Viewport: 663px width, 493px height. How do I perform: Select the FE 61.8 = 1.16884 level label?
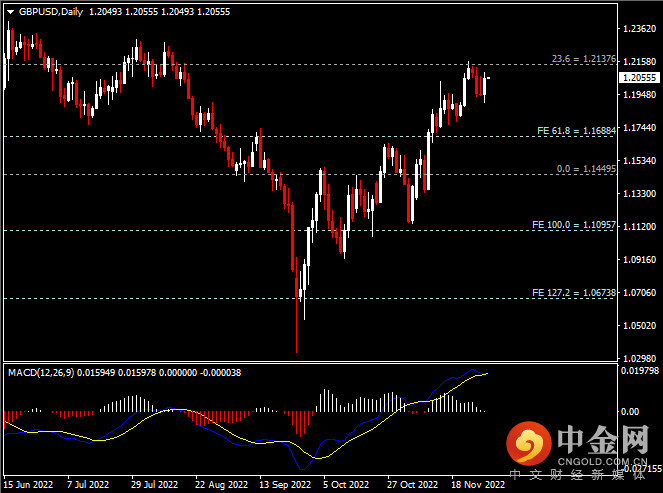pos(575,130)
